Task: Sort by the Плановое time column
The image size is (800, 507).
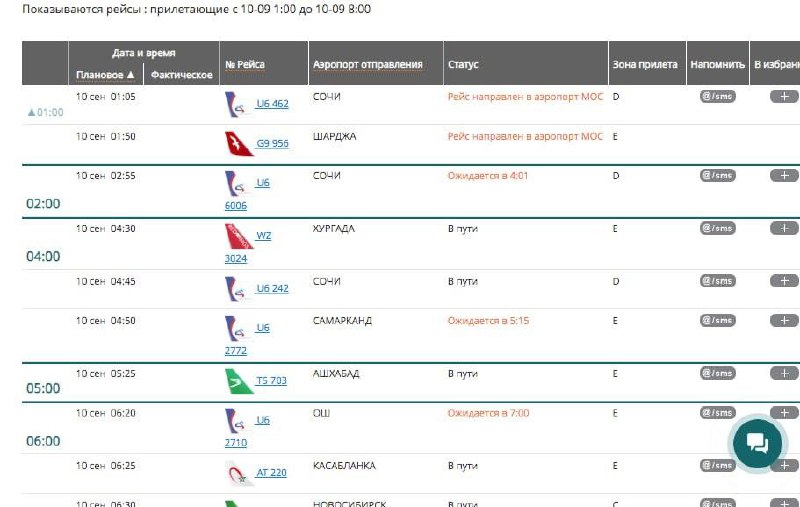Action: pyautogui.click(x=105, y=75)
